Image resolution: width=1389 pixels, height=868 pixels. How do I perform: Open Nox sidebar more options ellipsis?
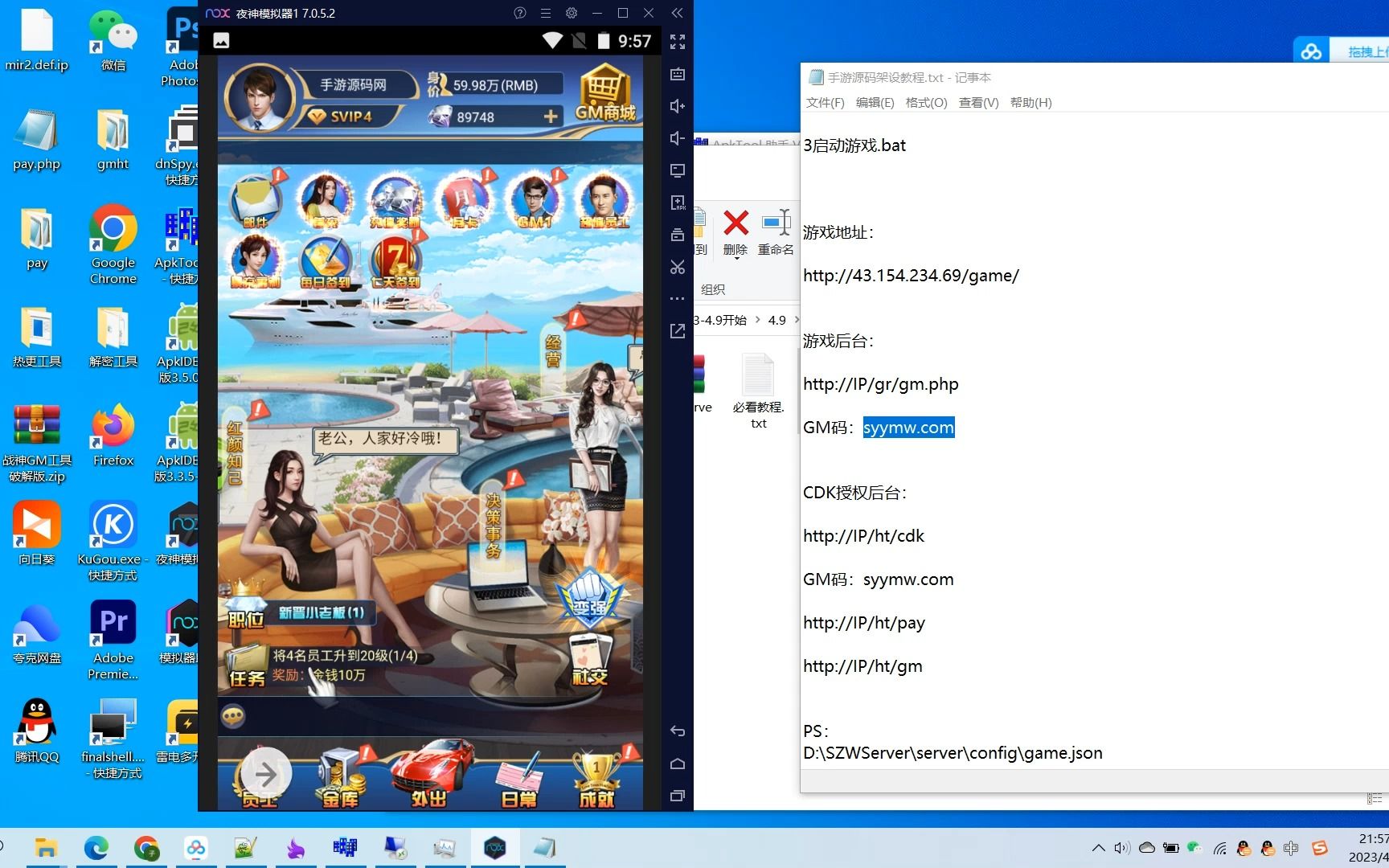tap(678, 298)
